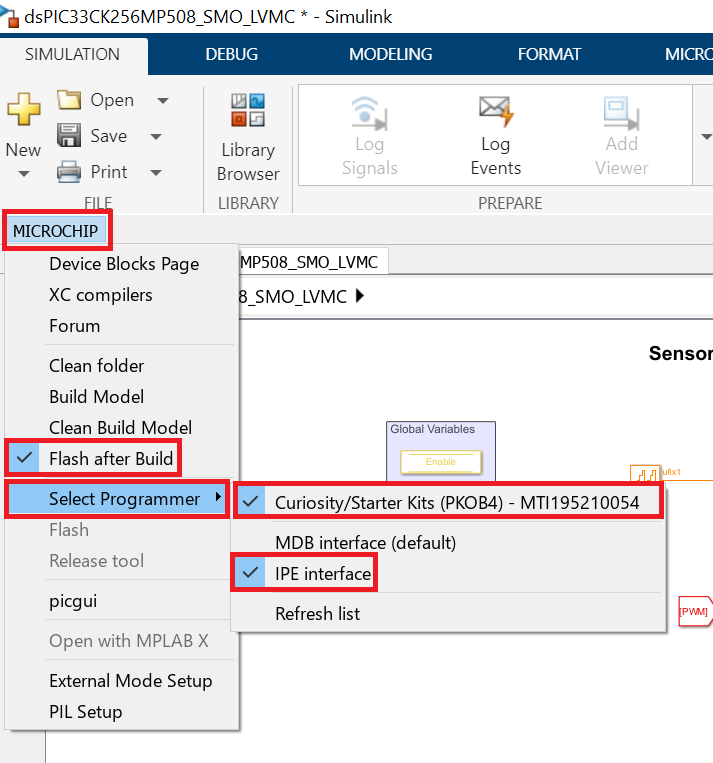Click the Save floppy disk icon
This screenshot has height=763, width=713.
pos(69,135)
